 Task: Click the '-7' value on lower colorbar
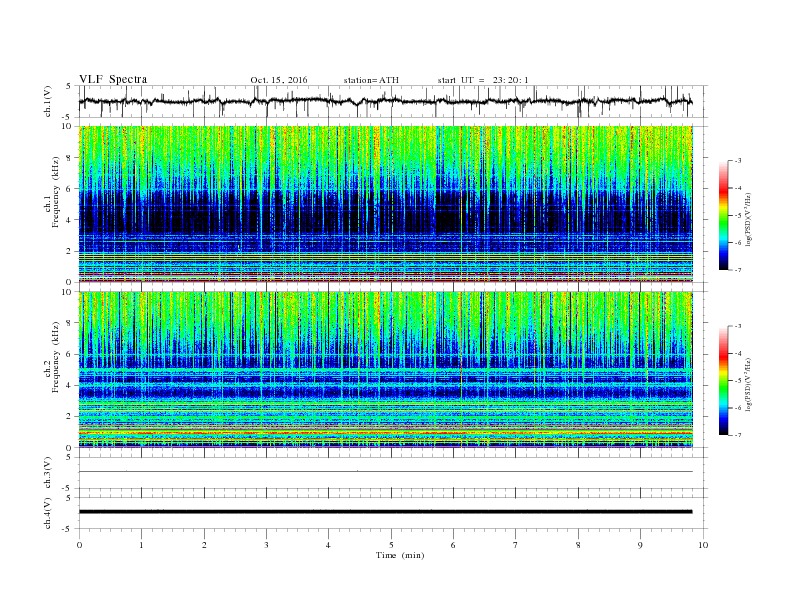click(x=738, y=435)
